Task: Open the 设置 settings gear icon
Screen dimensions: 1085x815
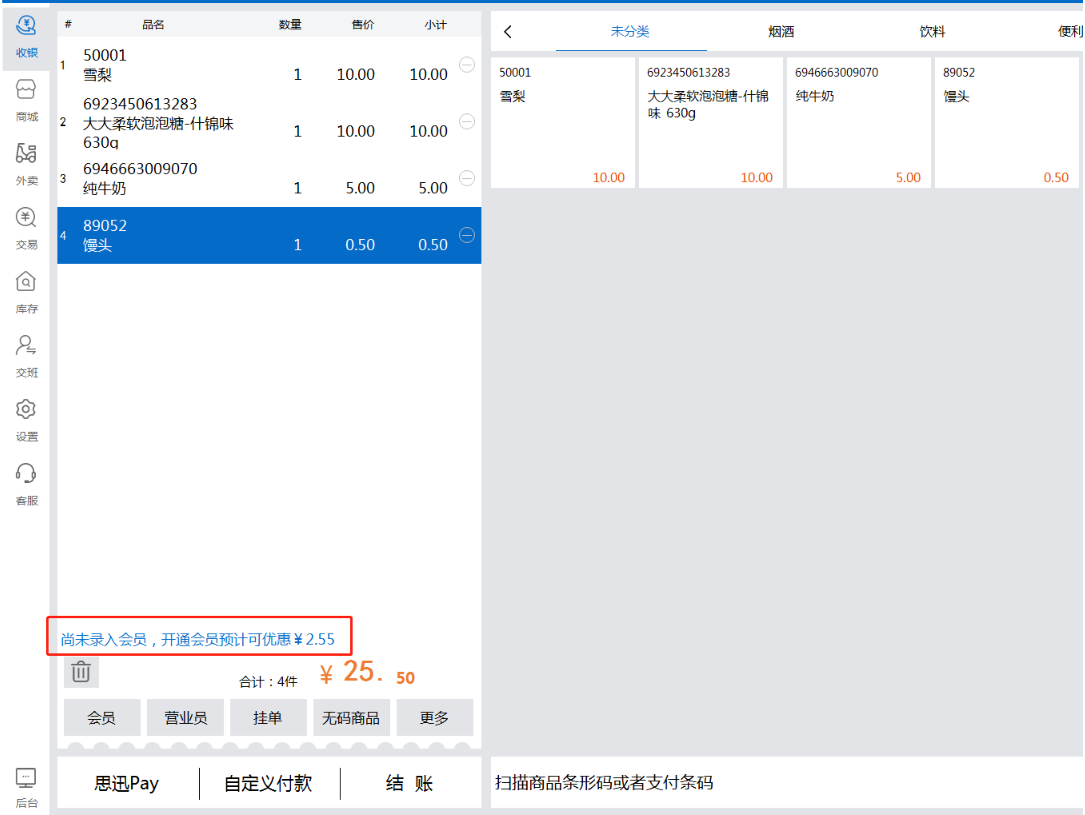Action: point(26,421)
